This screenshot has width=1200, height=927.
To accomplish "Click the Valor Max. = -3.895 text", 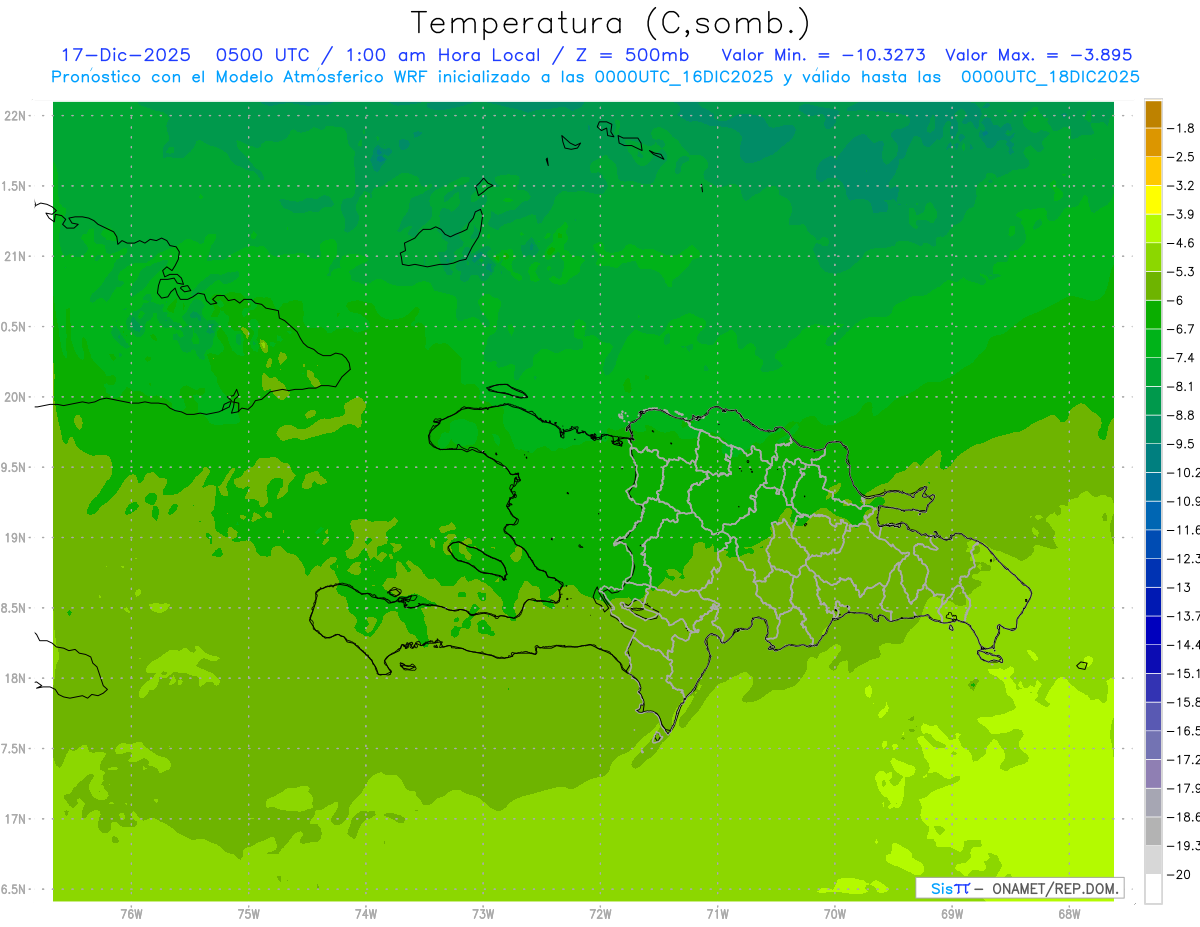I will pos(1039,55).
